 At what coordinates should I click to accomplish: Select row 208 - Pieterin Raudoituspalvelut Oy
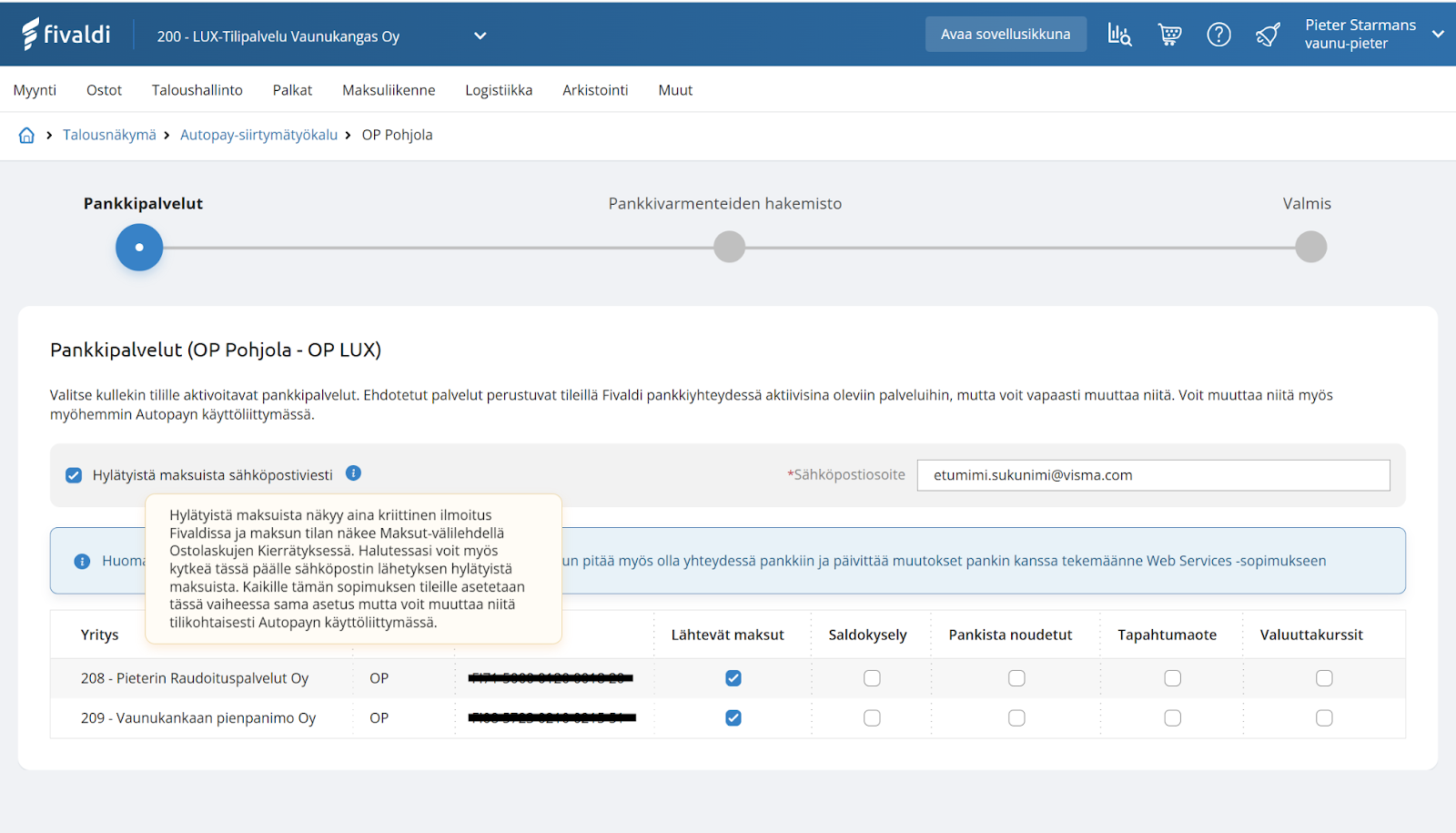[x=728, y=678]
